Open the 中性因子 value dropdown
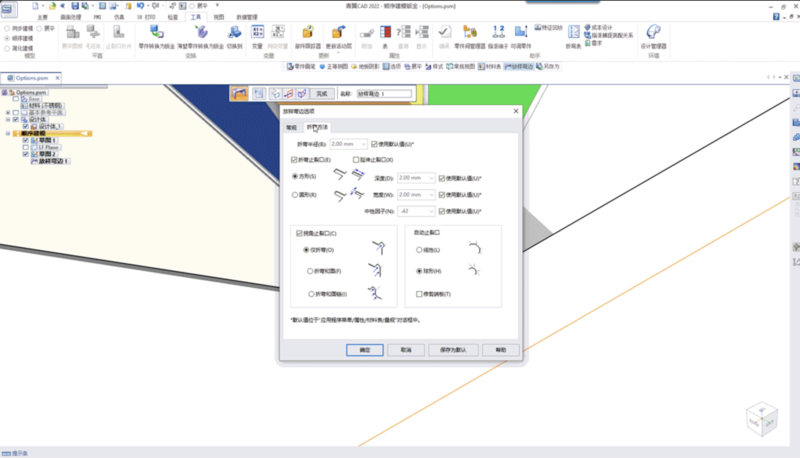800x458 pixels. coord(432,211)
